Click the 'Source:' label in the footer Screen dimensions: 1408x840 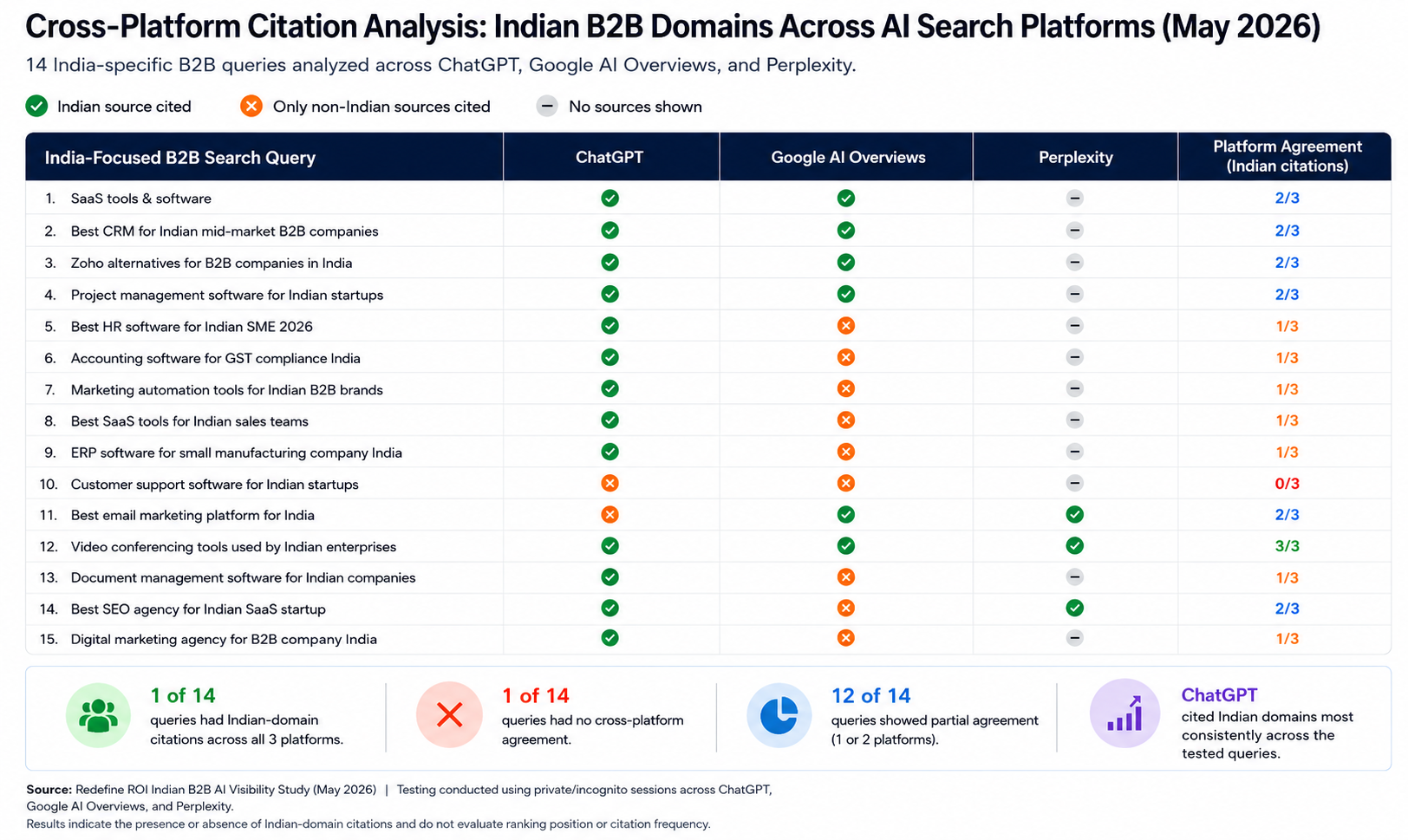pyautogui.click(x=49, y=790)
